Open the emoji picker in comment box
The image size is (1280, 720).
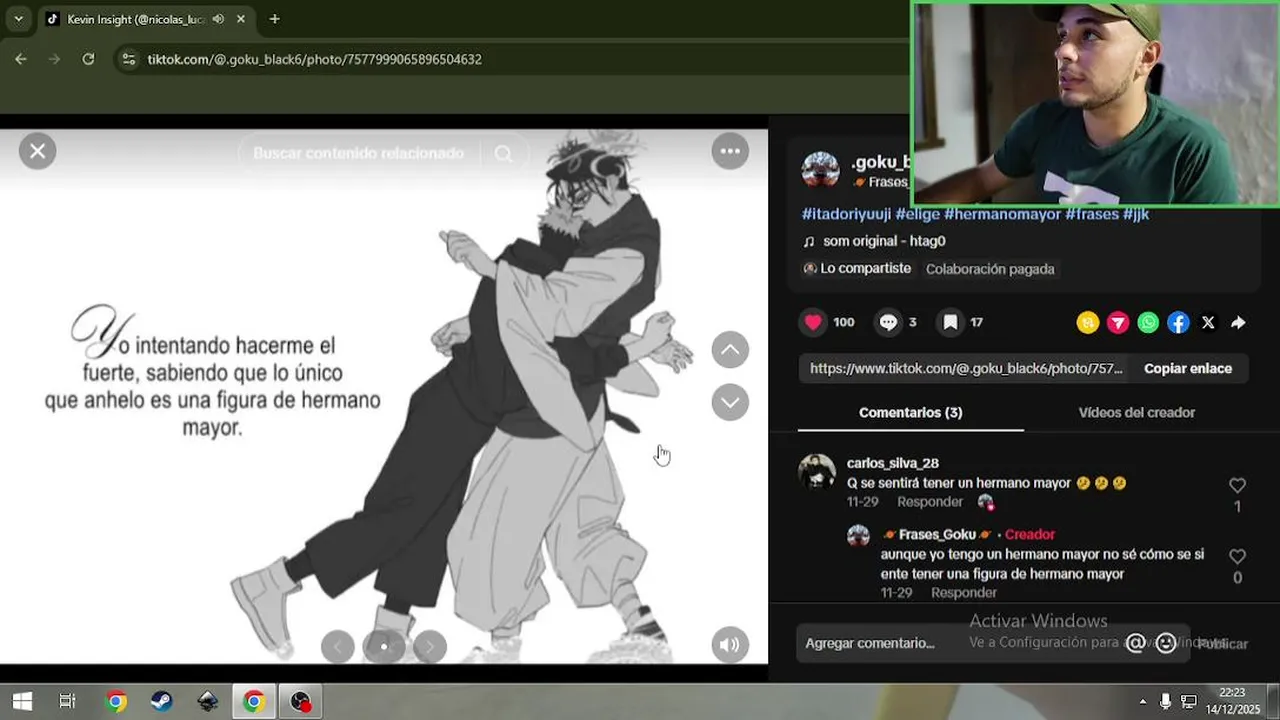tap(1165, 643)
